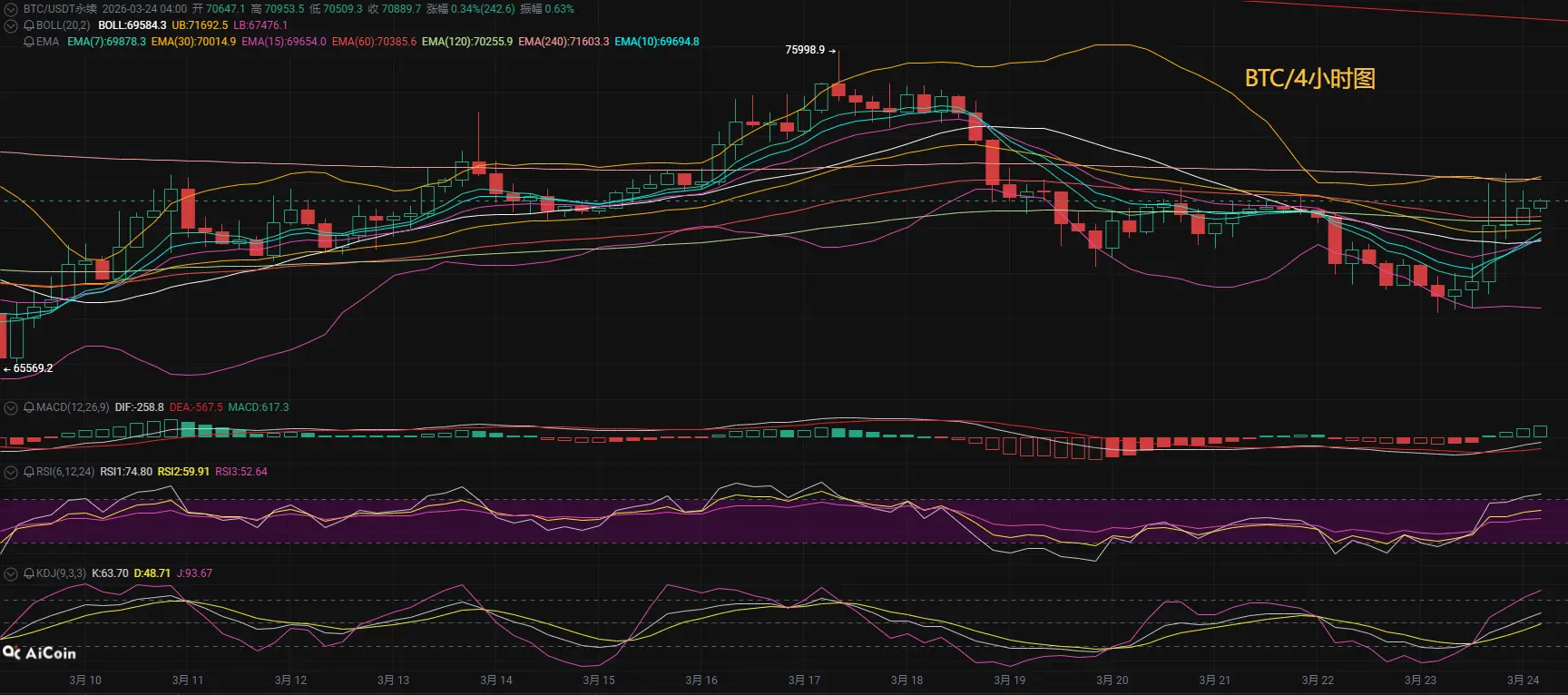This screenshot has width=1568, height=695.
Task: Select the RSI2:59.91 value
Action: [x=183, y=472]
